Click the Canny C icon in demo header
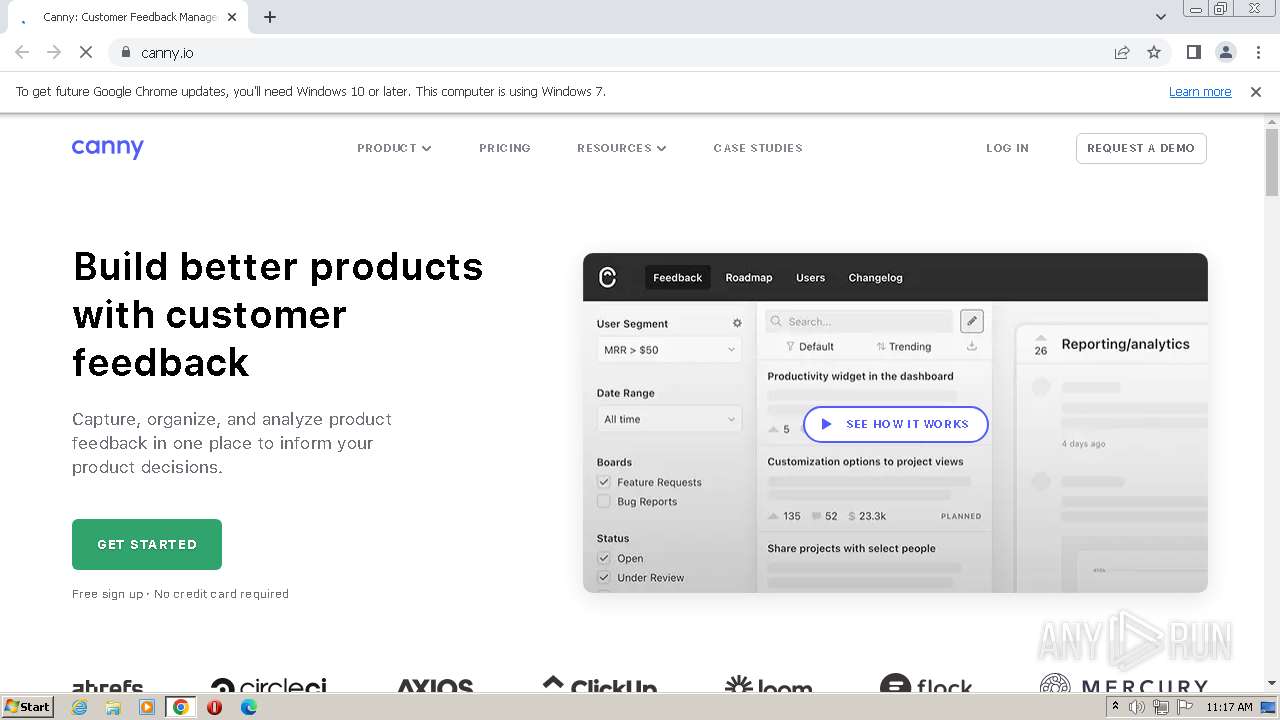The height and width of the screenshot is (720, 1280). [x=607, y=278]
